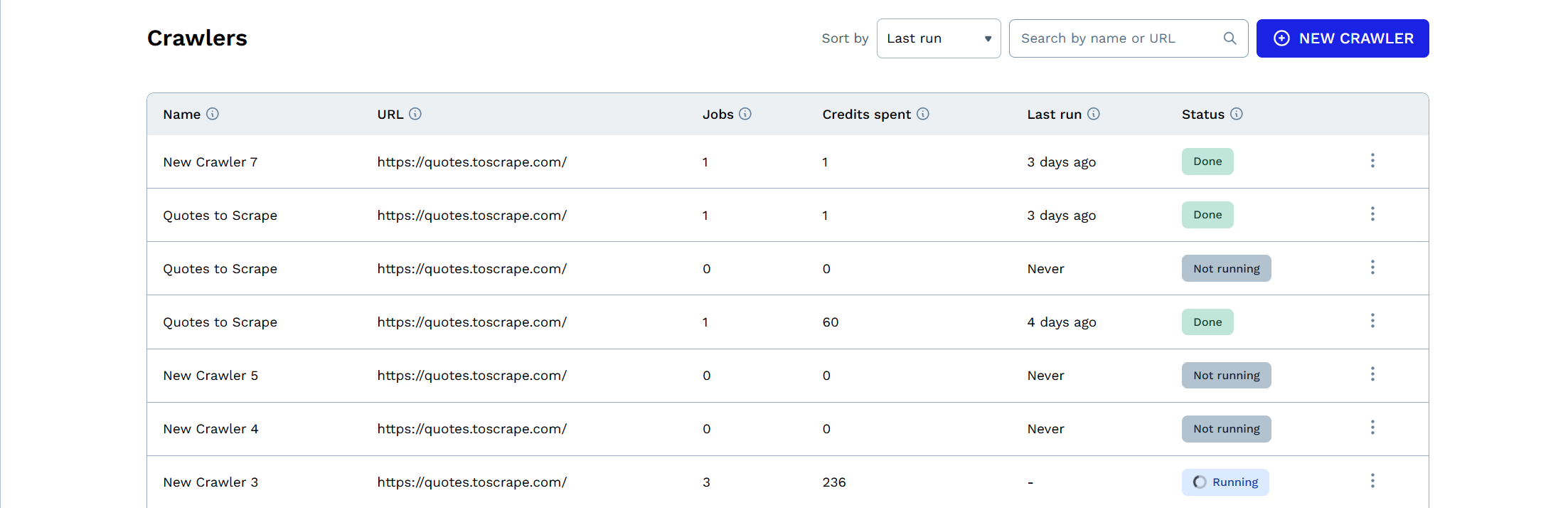Open the New Crawler 3 URL link
The width and height of the screenshot is (1568, 508).
[x=471, y=482]
